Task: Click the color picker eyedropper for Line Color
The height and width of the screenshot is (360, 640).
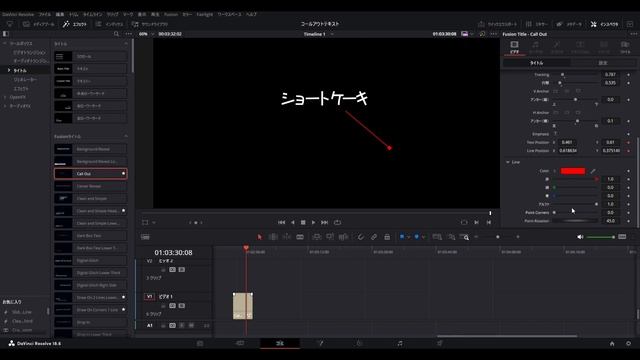Action: point(593,171)
